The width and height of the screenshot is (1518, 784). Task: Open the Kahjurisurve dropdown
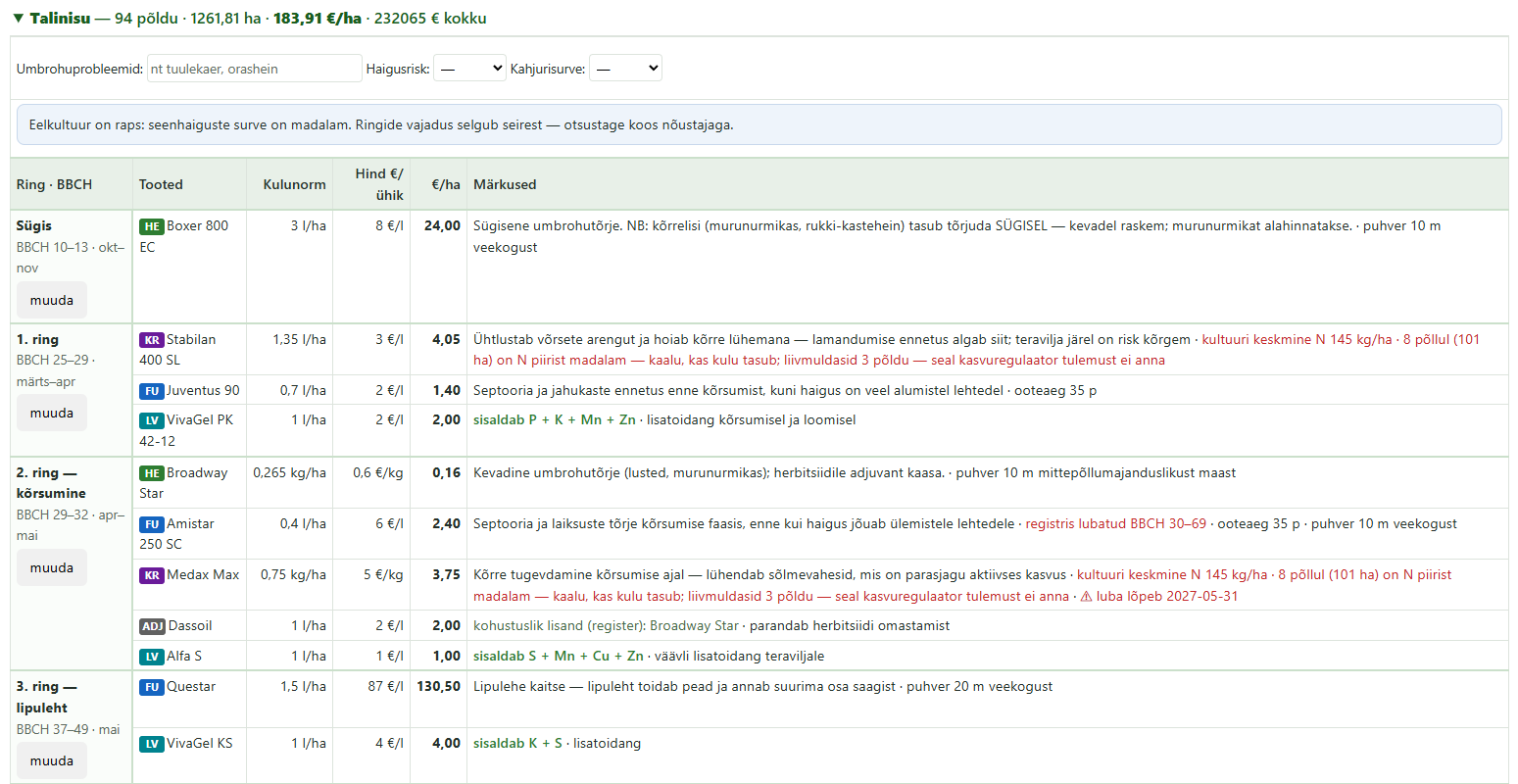point(626,68)
